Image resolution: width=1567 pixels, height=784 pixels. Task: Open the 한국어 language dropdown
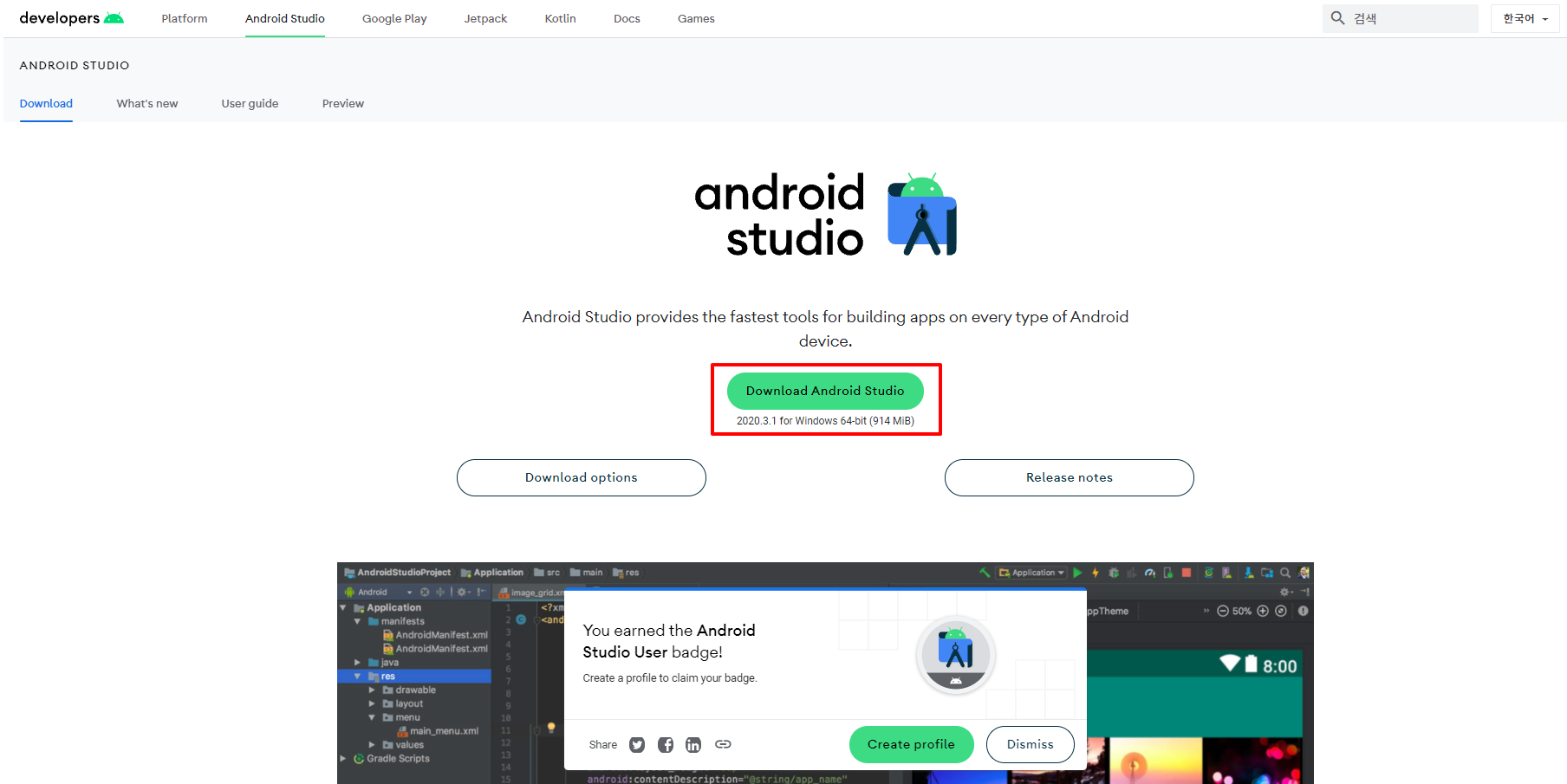click(x=1525, y=18)
